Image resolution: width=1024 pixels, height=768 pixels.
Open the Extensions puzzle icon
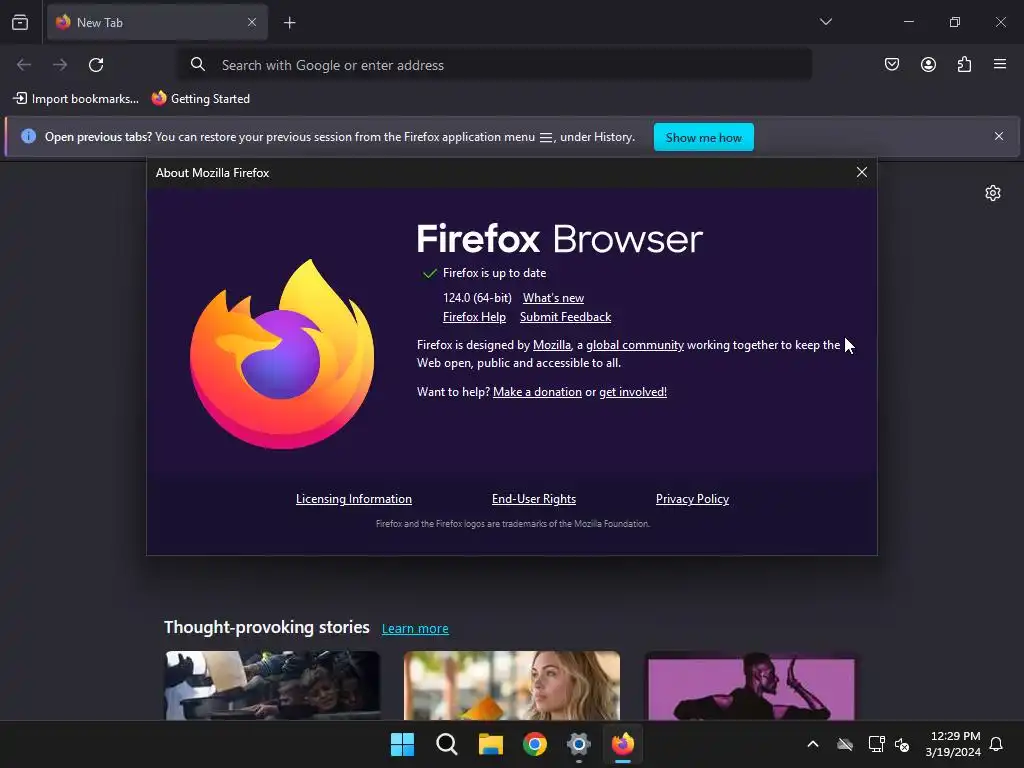tap(964, 64)
